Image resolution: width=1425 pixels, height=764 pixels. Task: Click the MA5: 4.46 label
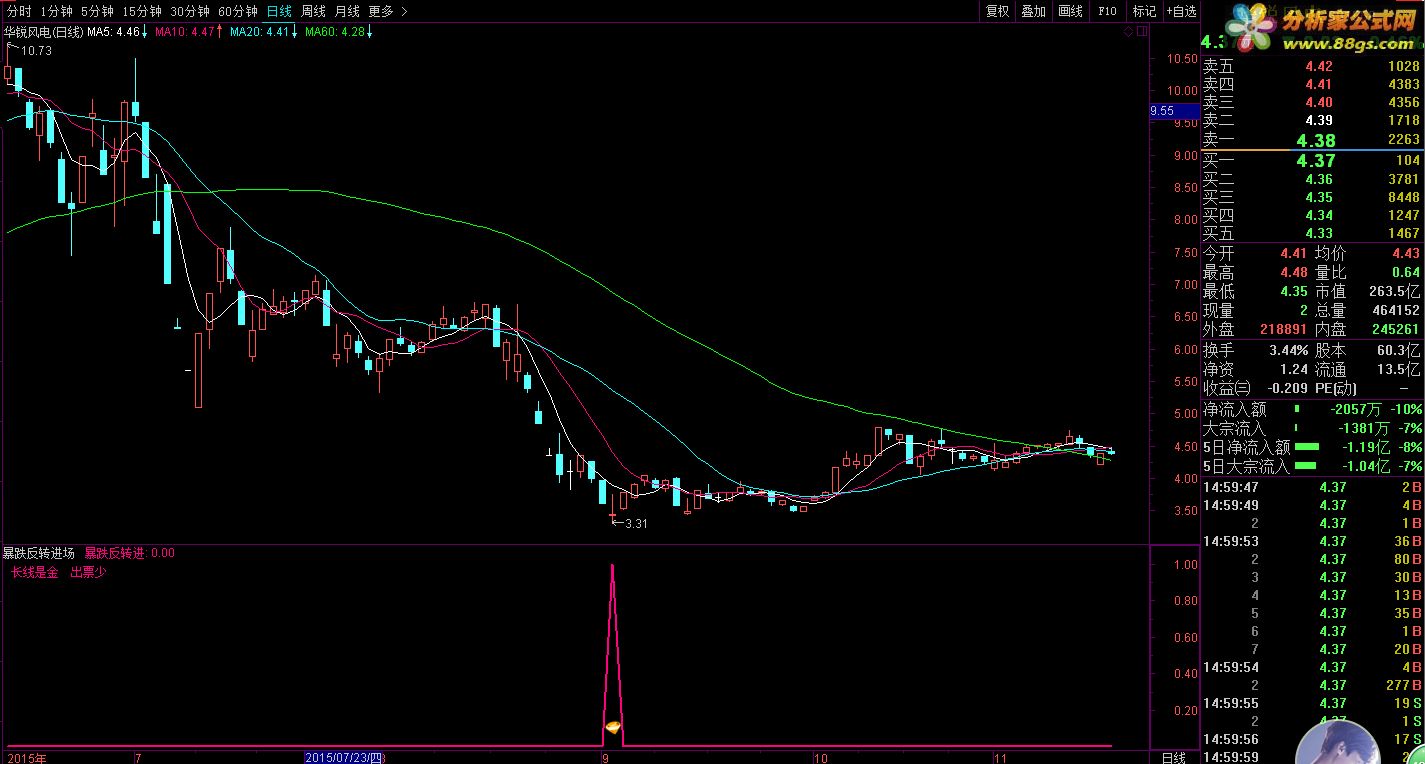tap(113, 32)
